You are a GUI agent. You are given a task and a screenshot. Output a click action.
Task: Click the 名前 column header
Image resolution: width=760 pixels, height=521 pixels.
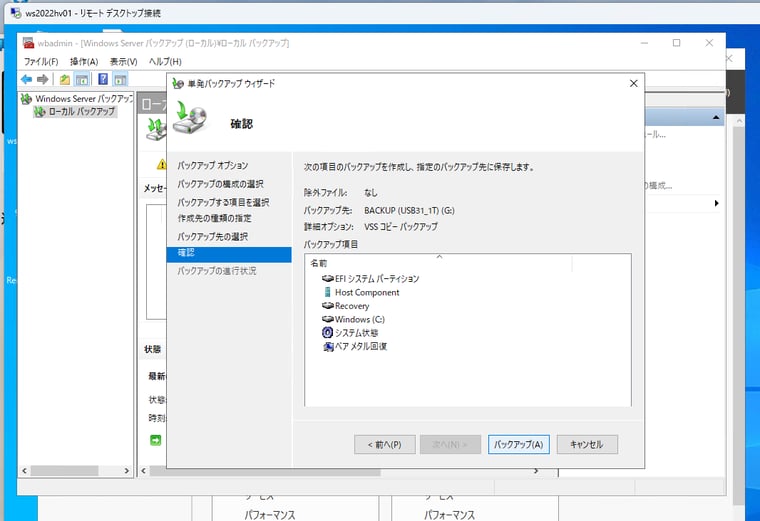click(x=319, y=262)
